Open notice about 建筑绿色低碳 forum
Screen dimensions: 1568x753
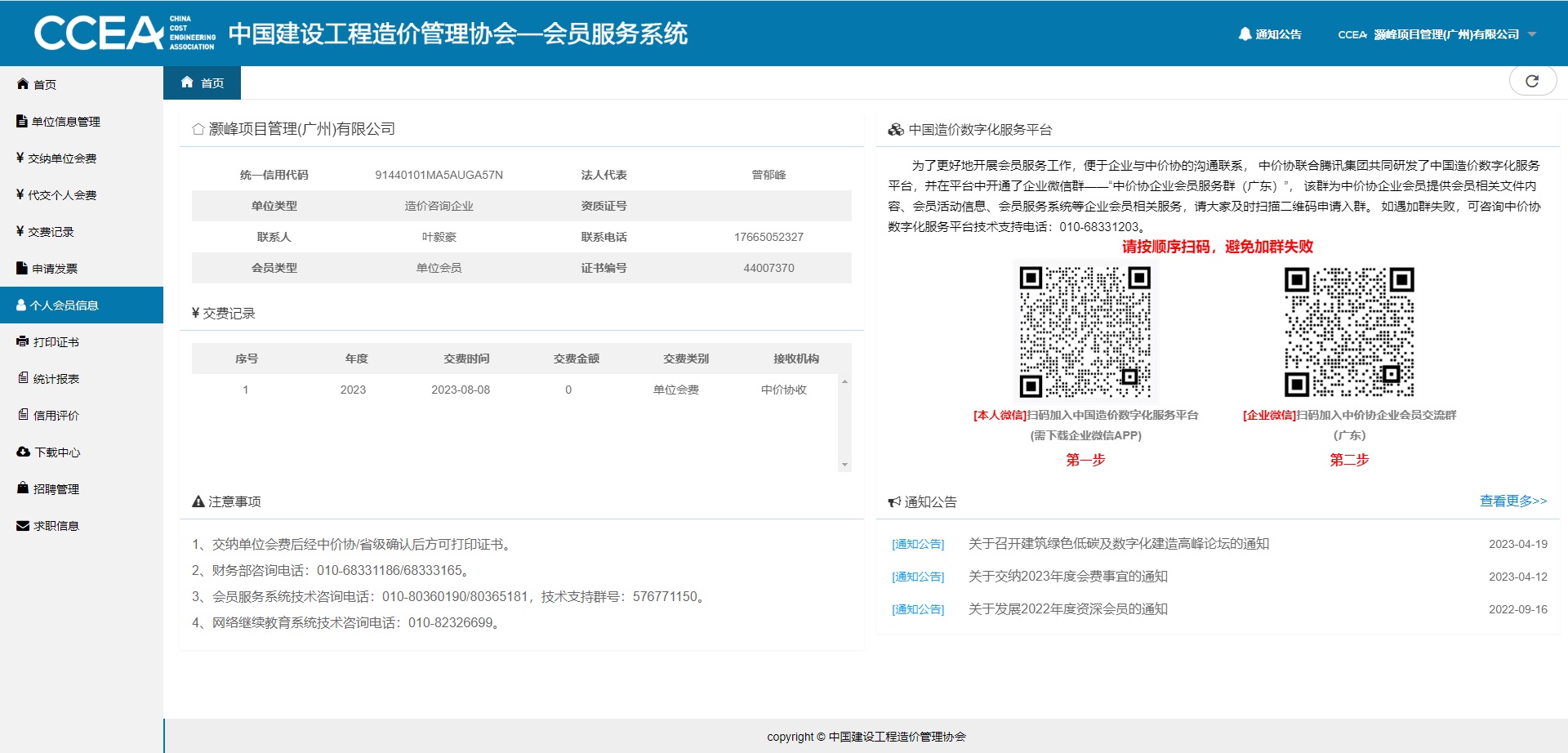(1118, 544)
